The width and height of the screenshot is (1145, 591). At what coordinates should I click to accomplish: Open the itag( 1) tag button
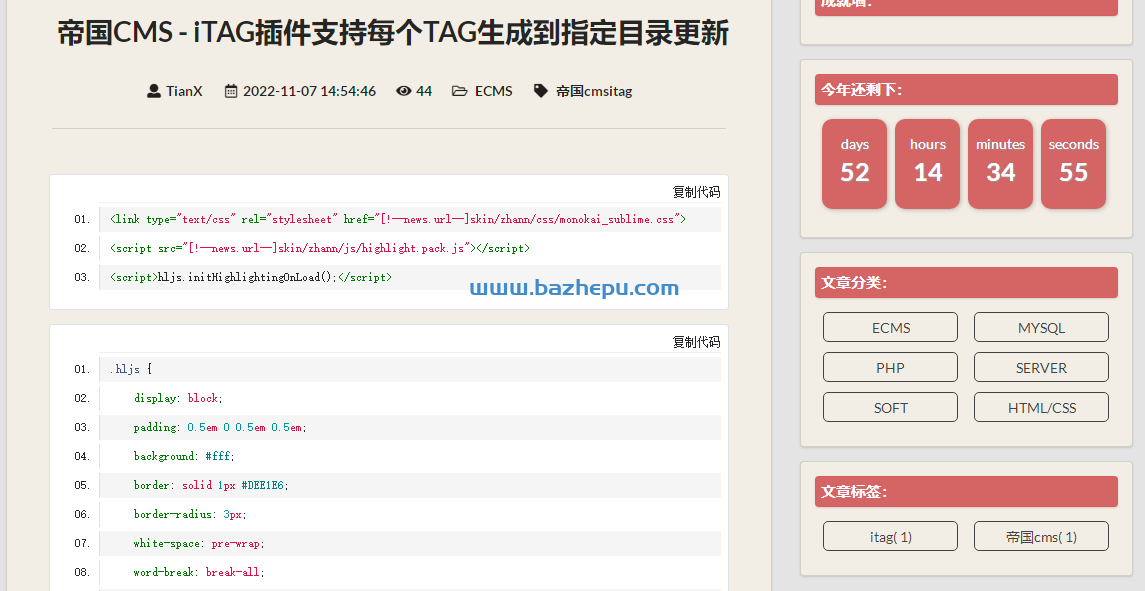(890, 536)
